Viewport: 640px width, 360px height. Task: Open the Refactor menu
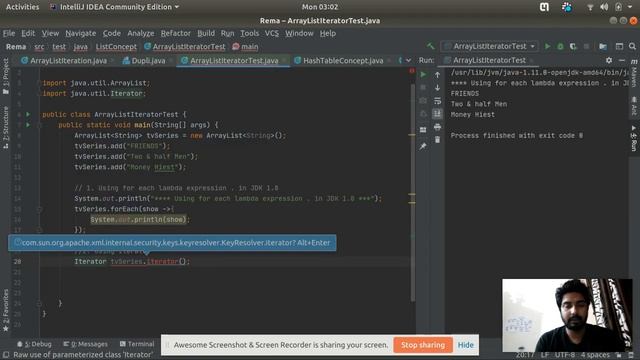tap(176, 33)
